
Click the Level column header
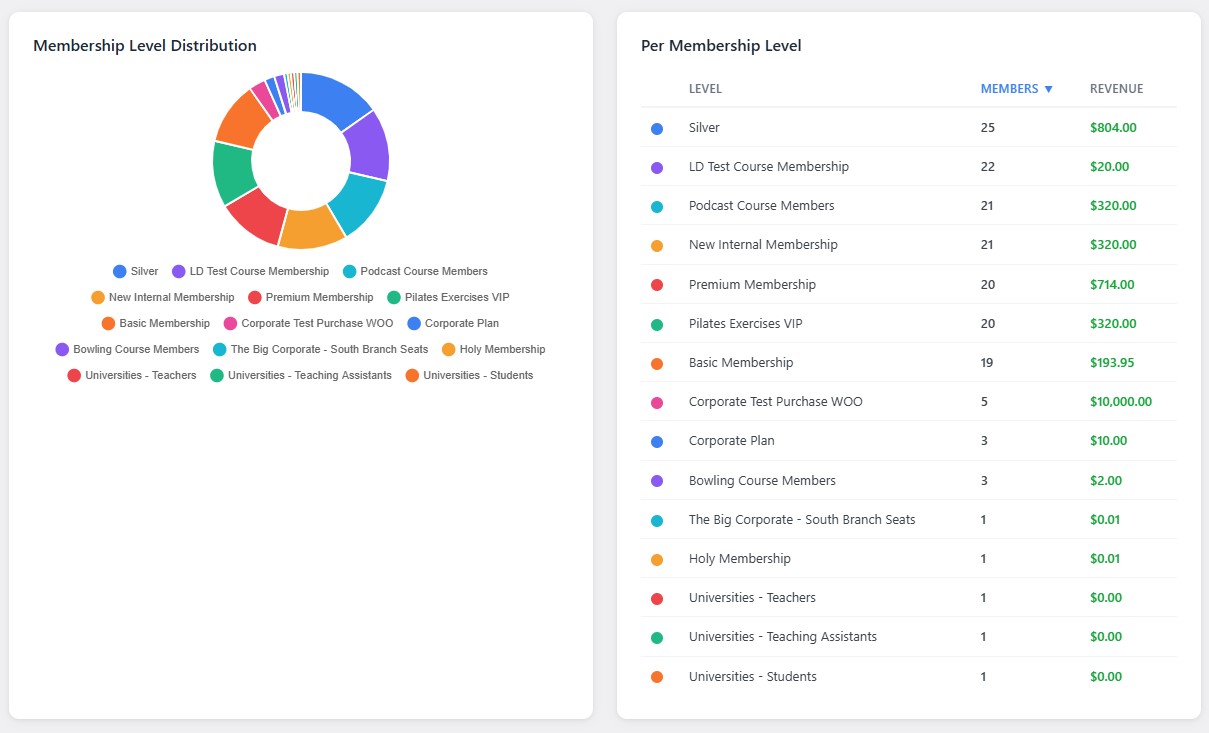coord(705,88)
